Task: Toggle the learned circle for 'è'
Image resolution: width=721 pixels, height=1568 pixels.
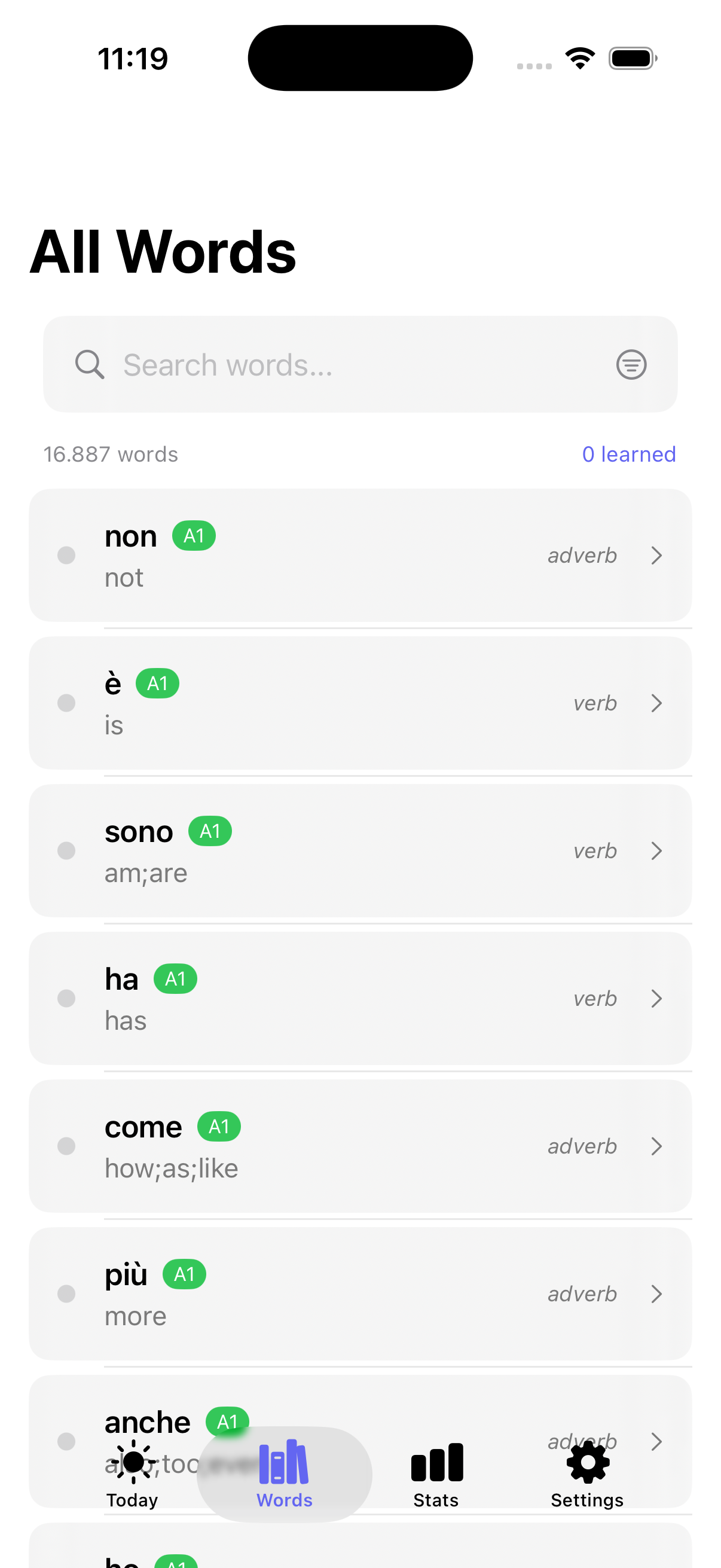Action: pos(66,703)
